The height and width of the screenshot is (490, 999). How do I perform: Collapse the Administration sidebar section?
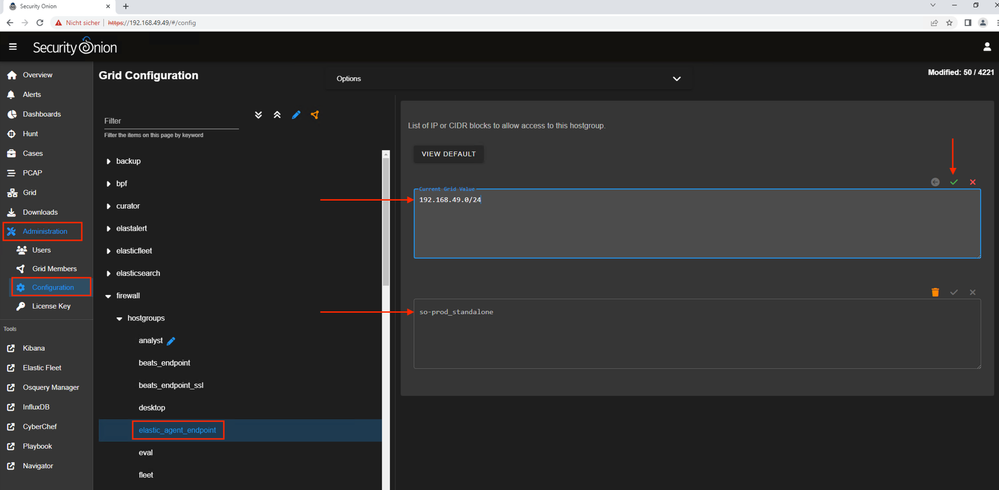(43, 231)
